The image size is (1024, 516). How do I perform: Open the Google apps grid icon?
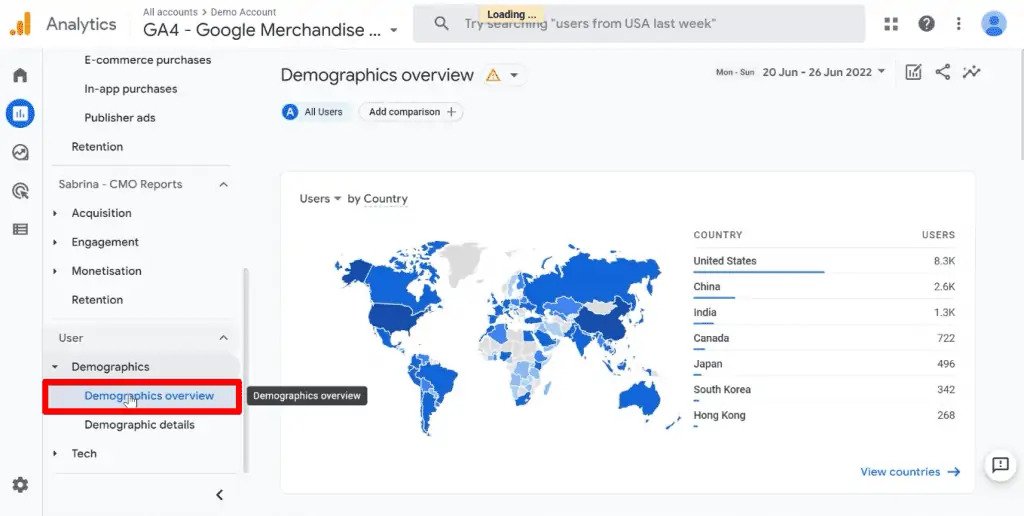click(x=891, y=24)
